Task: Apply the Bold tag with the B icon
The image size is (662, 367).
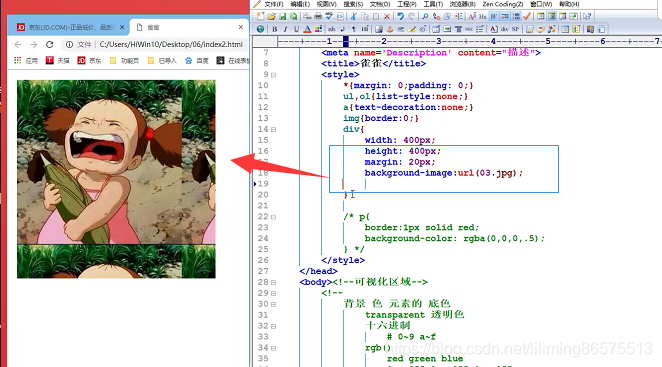Action: click(x=275, y=29)
